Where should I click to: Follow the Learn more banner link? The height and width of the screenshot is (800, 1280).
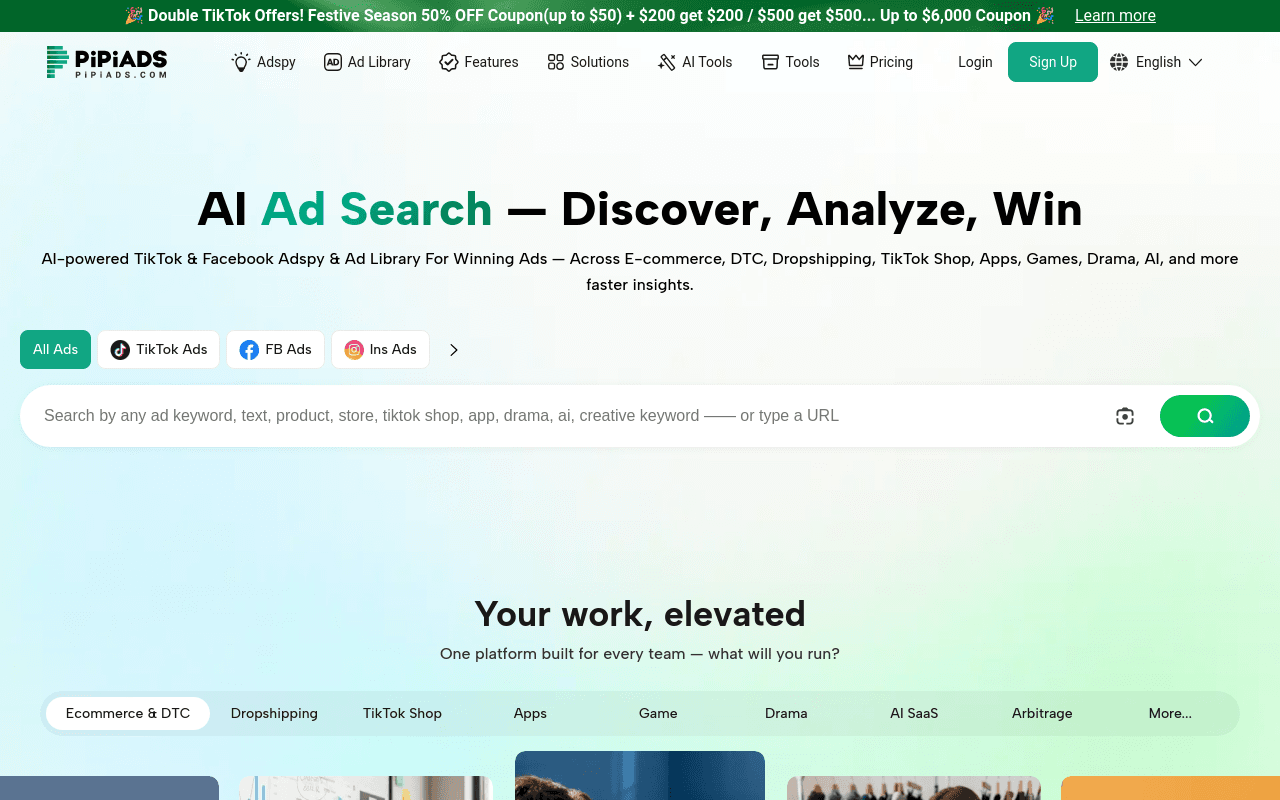(x=1115, y=16)
